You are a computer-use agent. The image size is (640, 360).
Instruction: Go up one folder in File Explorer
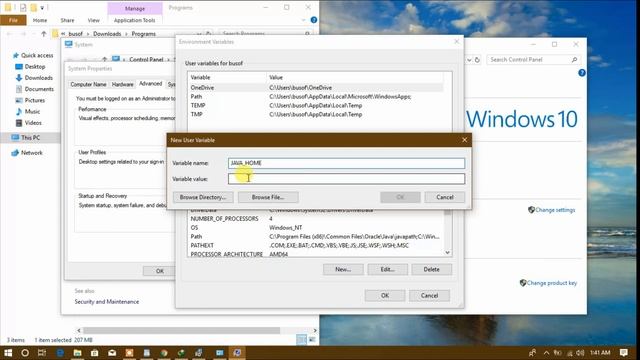(x=43, y=34)
